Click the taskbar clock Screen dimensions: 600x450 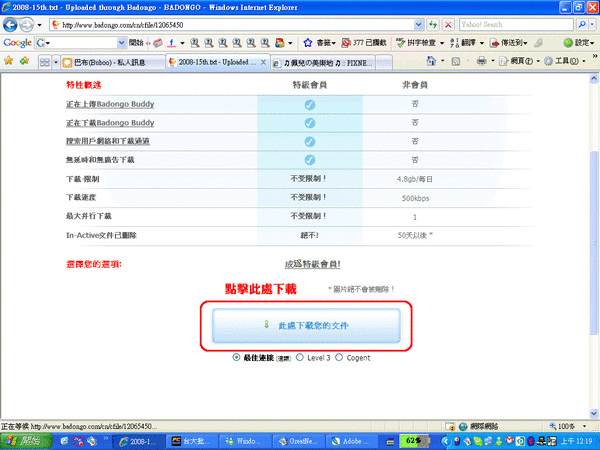coord(578,441)
